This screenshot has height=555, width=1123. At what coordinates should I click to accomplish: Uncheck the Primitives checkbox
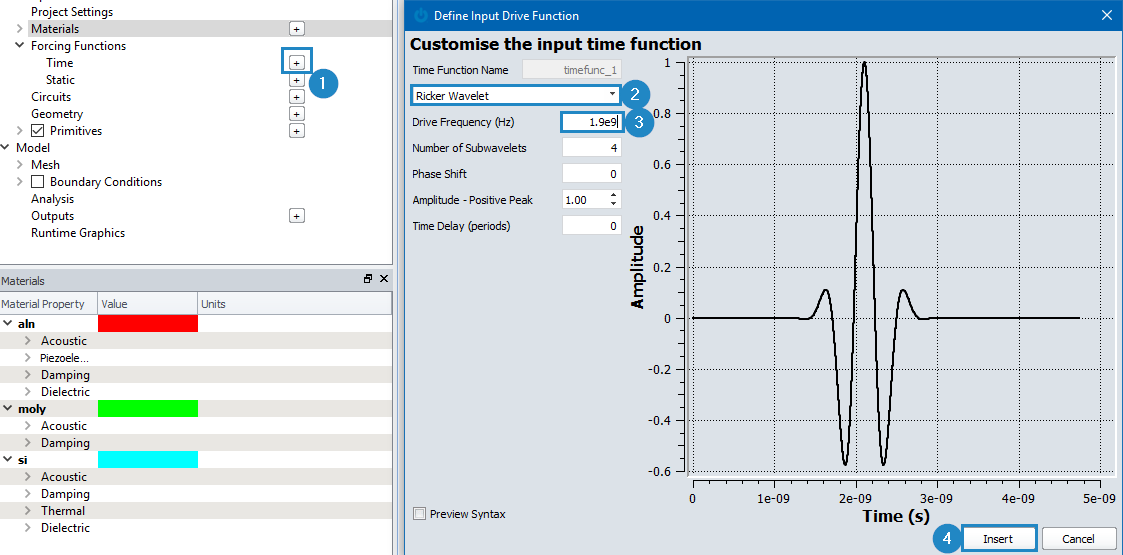pos(37,131)
